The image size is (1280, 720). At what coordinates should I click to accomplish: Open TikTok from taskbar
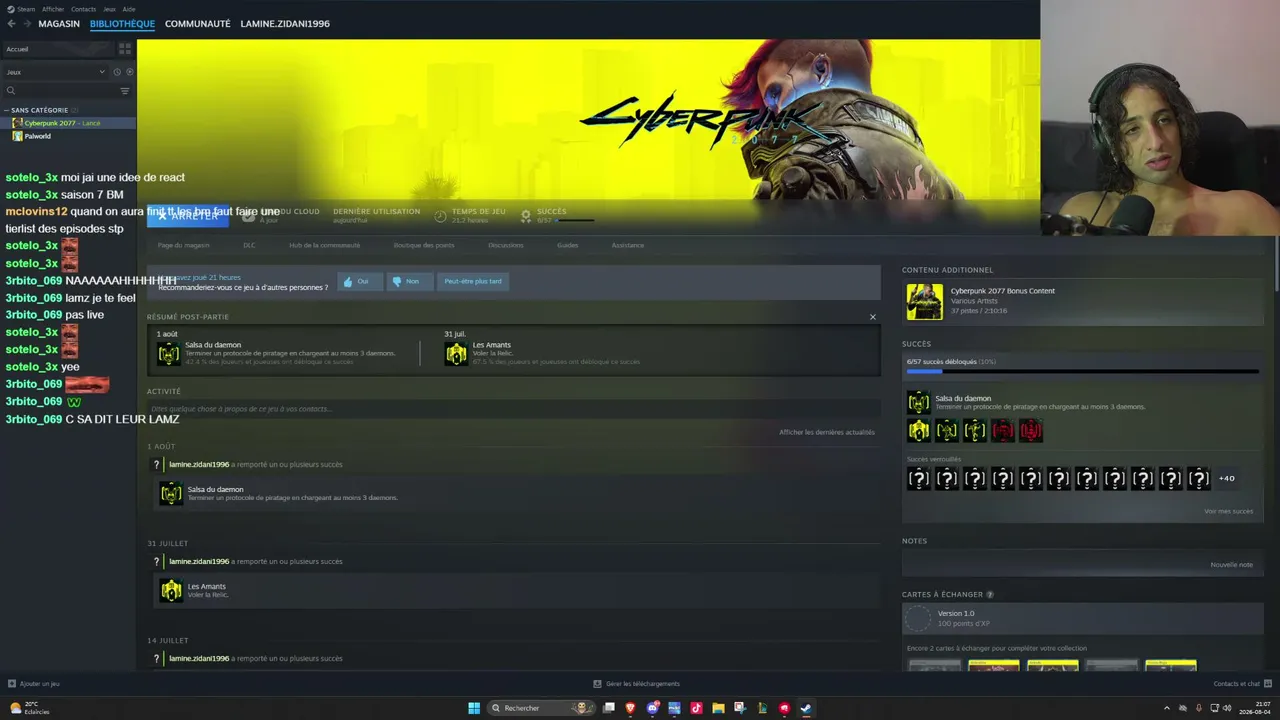pos(696,708)
